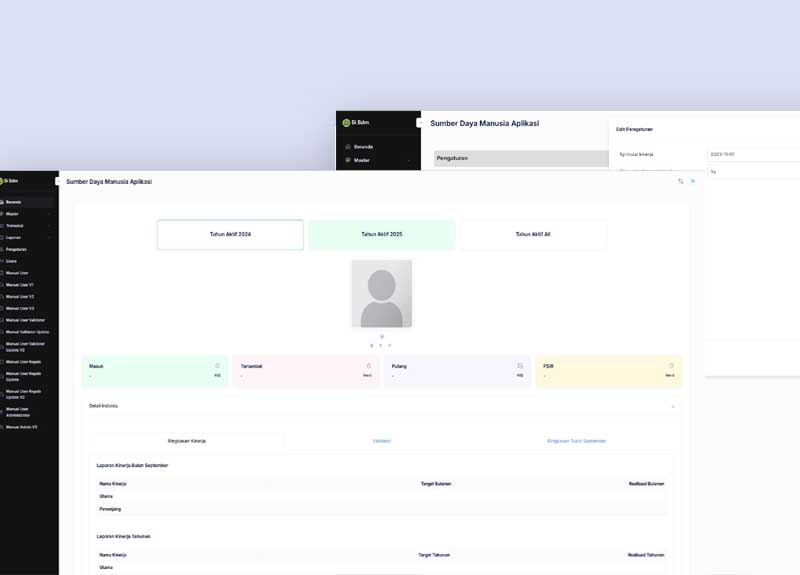
Task: Open Pengaturan from the sidebar
Action: coord(16,249)
